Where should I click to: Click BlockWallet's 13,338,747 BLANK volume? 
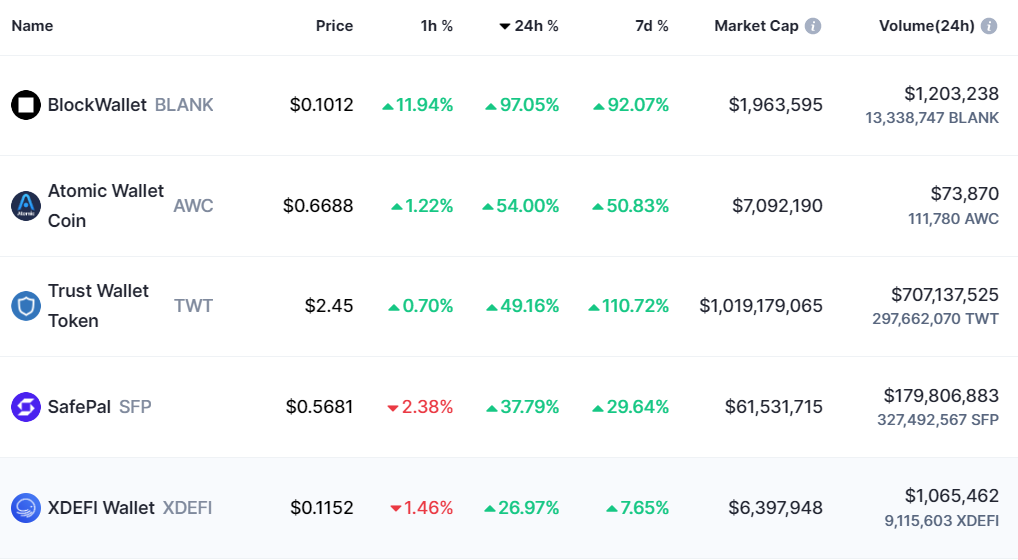932,118
